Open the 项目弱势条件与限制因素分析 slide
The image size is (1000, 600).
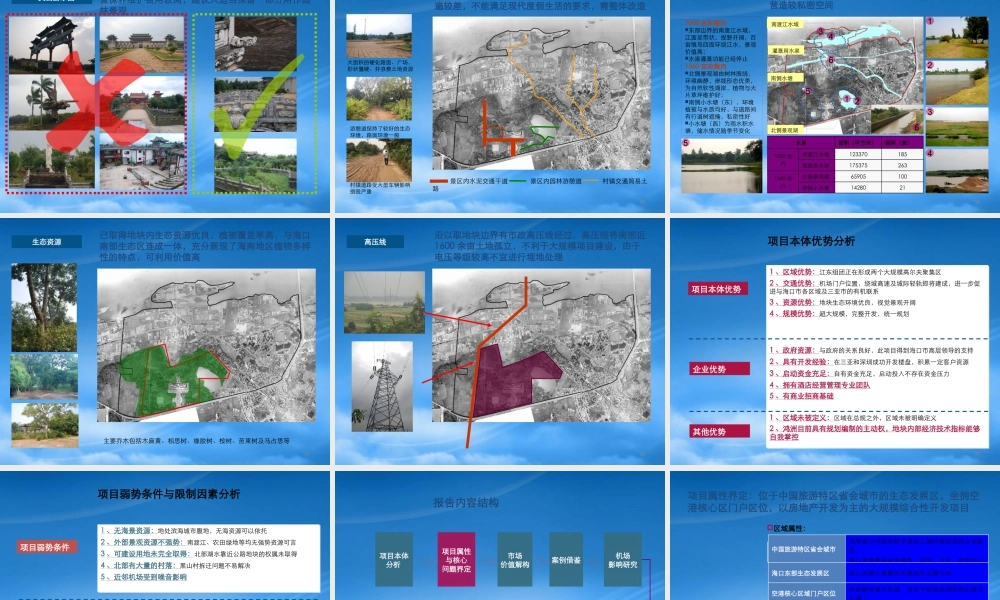click(x=165, y=536)
